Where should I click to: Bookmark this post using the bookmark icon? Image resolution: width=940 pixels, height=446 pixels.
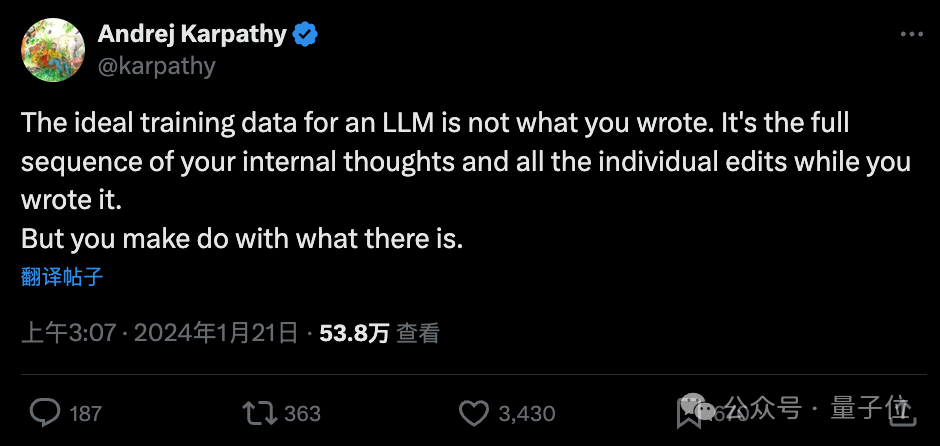point(688,411)
